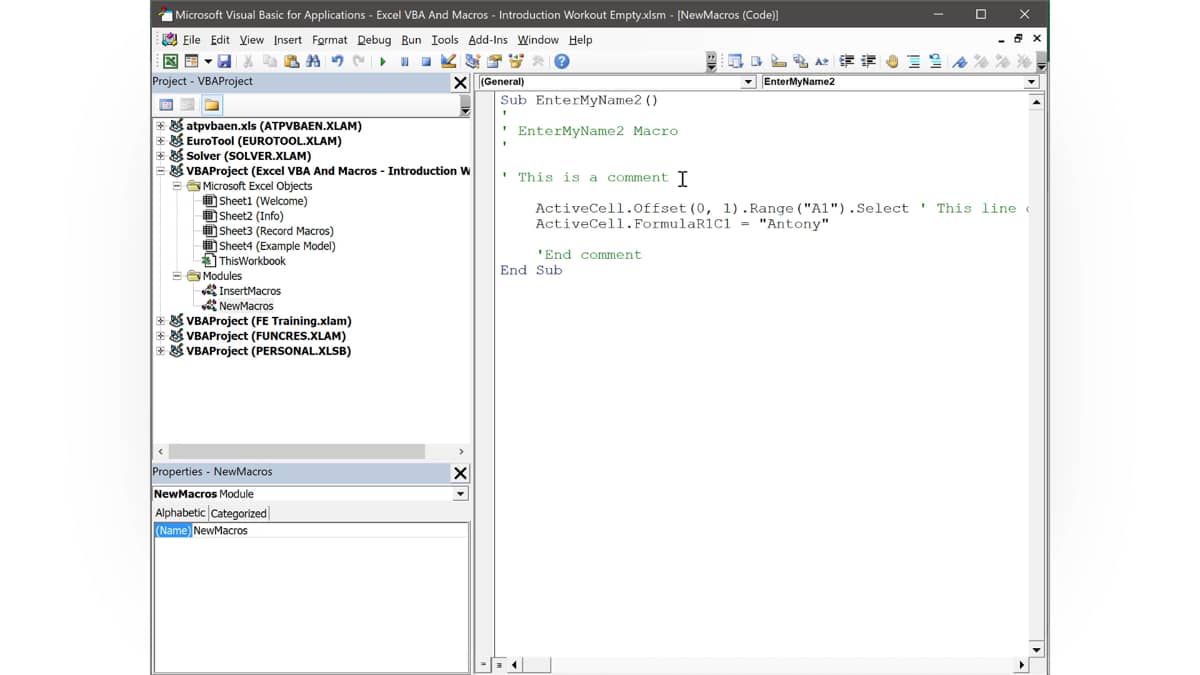Expand the VBAProject (FE Training.xlam) node

tap(160, 321)
